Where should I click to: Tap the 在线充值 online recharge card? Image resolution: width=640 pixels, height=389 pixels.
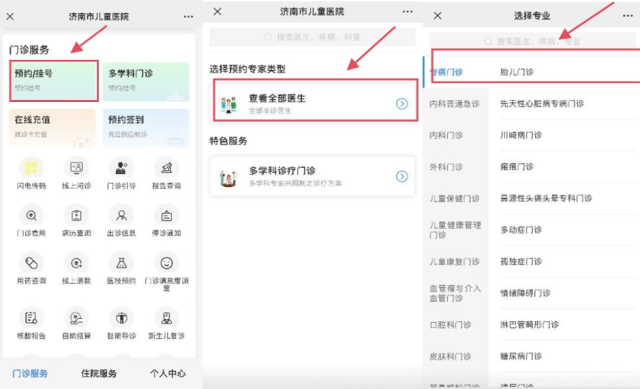(52, 128)
